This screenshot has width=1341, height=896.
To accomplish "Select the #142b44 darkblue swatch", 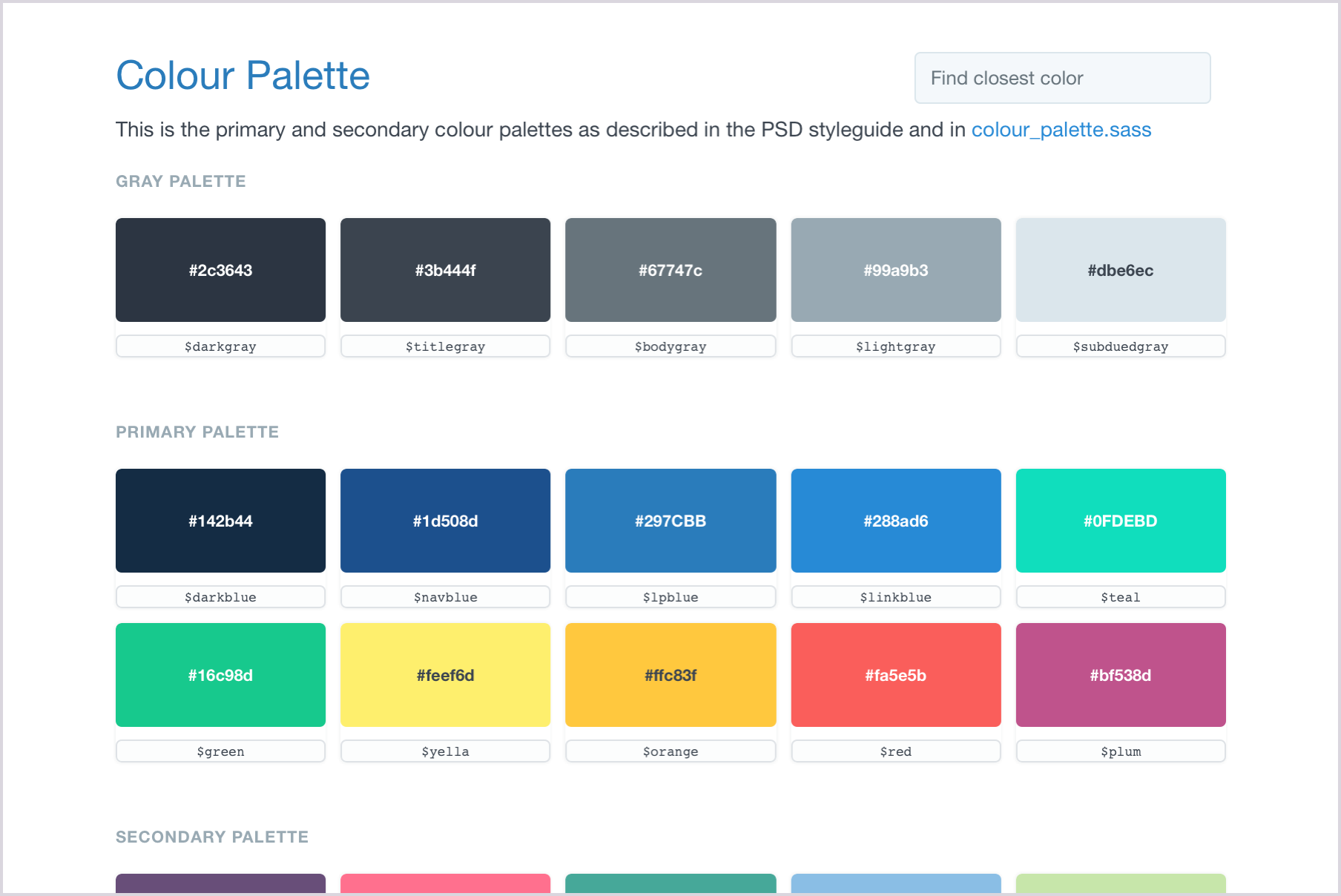I will (220, 521).
